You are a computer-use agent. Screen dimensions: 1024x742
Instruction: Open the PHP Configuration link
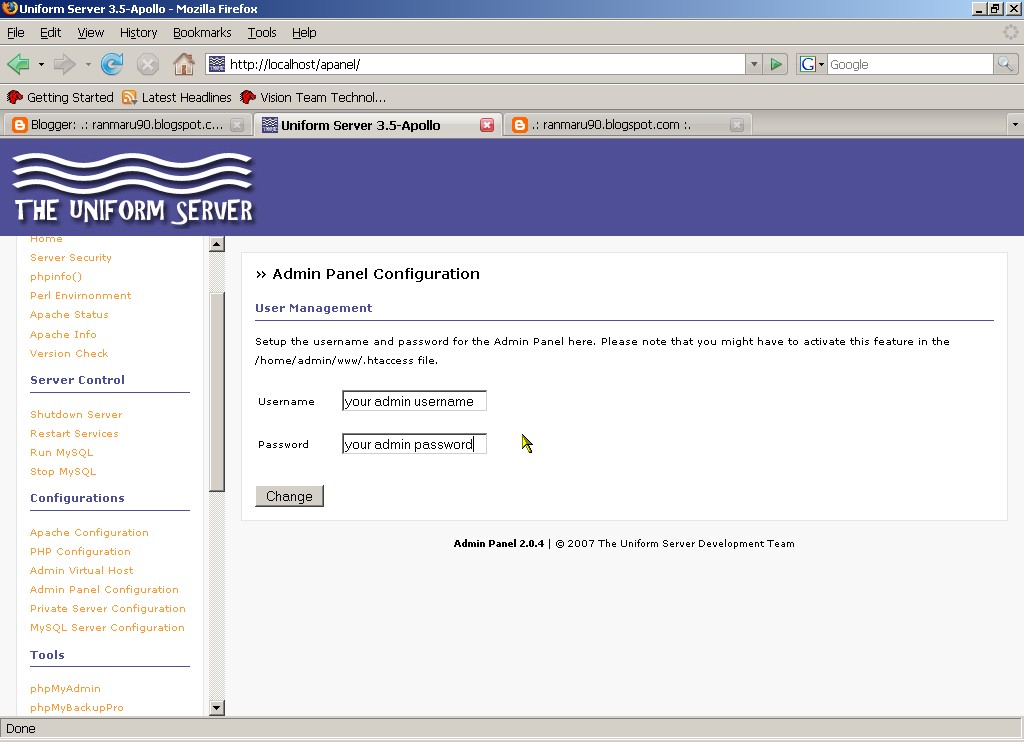(x=80, y=551)
